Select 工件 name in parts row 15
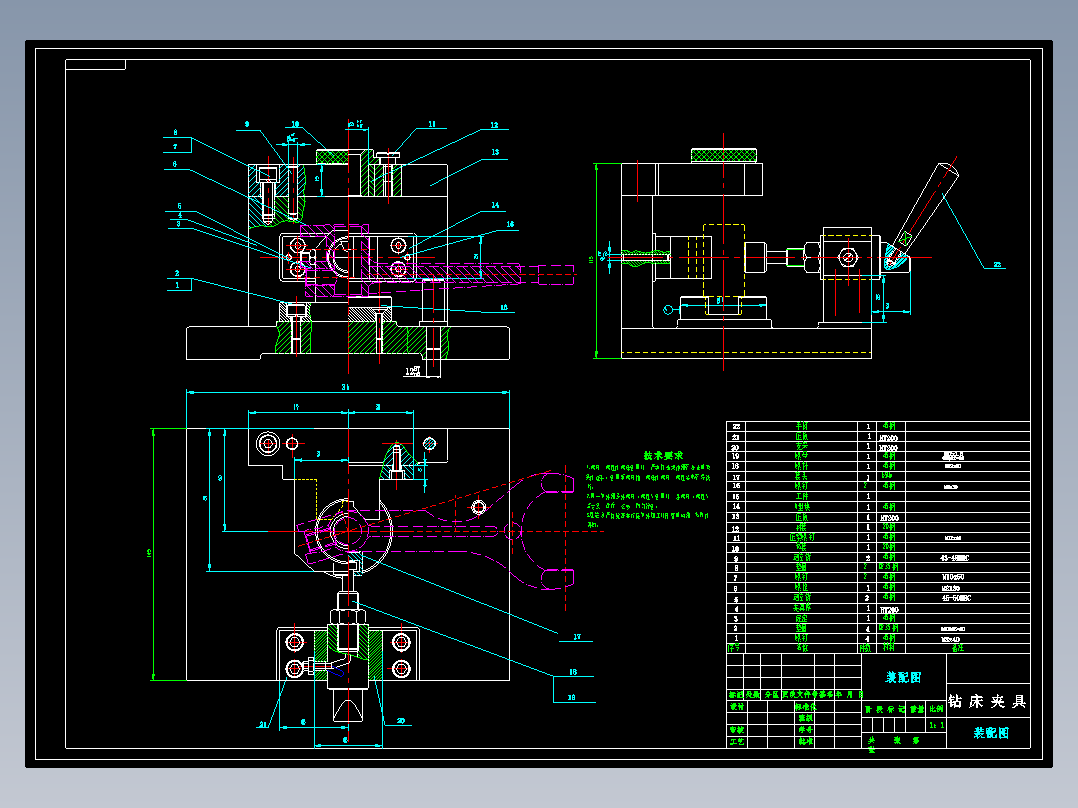Screen dimensions: 1078x808 pos(802,496)
